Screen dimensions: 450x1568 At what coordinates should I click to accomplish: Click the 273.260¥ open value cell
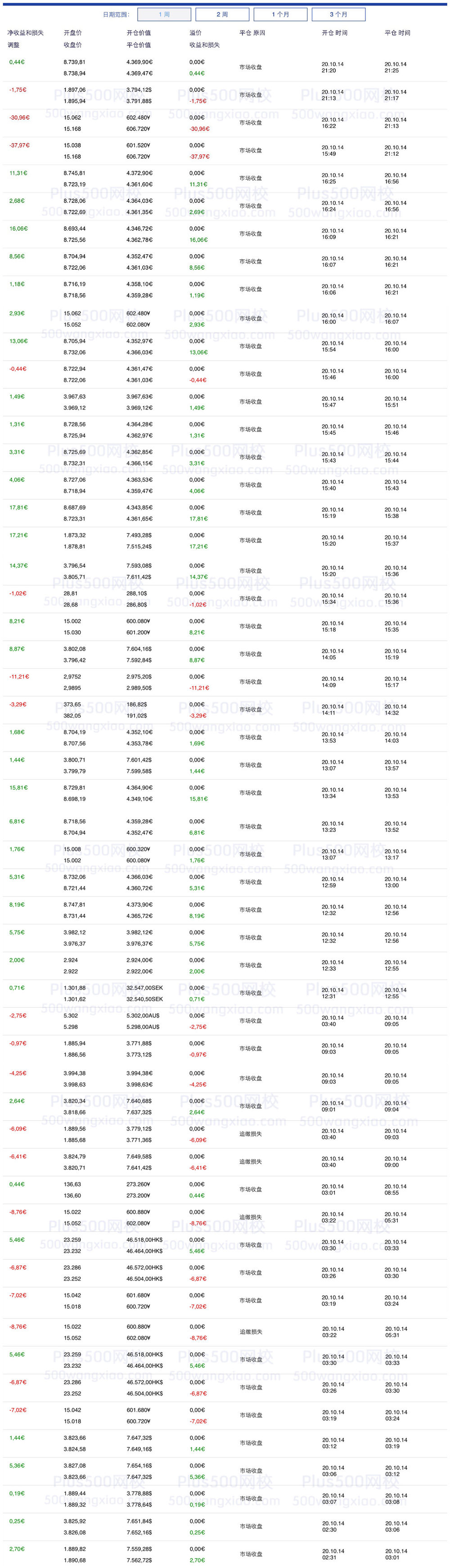click(x=138, y=1185)
